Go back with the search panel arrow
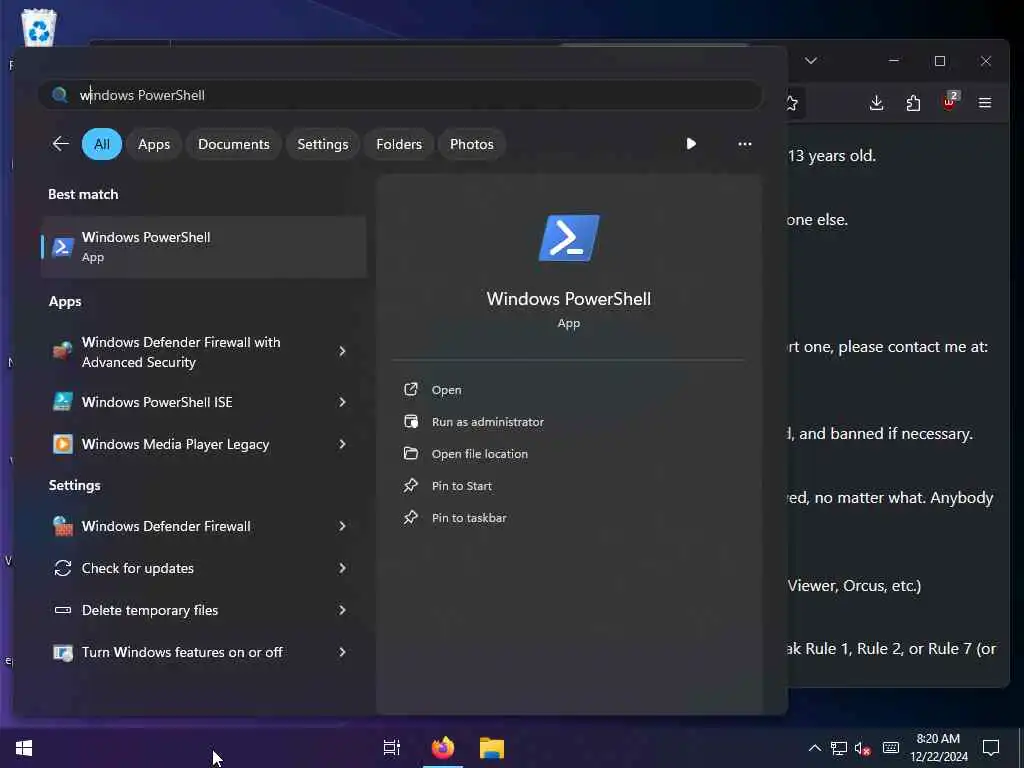1024x768 pixels. pyautogui.click(x=61, y=144)
